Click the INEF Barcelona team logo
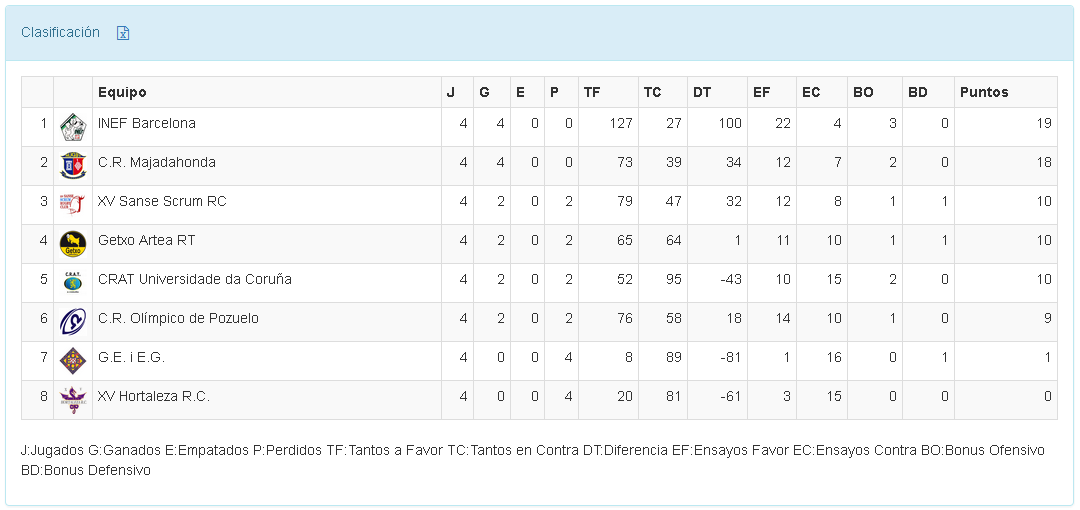Screen dimensions: 1080x510 pos(73,127)
